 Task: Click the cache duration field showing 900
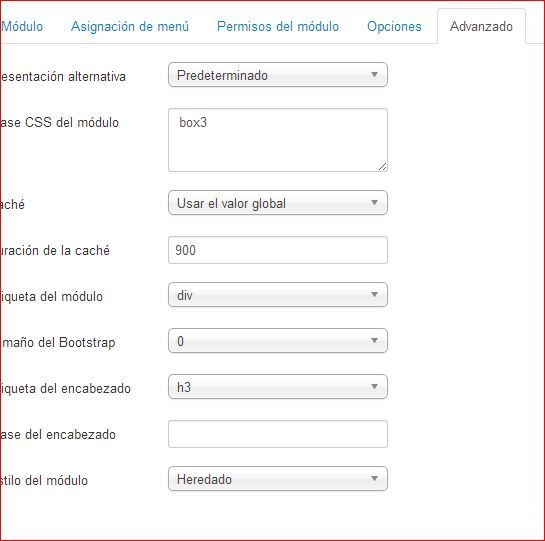point(278,250)
